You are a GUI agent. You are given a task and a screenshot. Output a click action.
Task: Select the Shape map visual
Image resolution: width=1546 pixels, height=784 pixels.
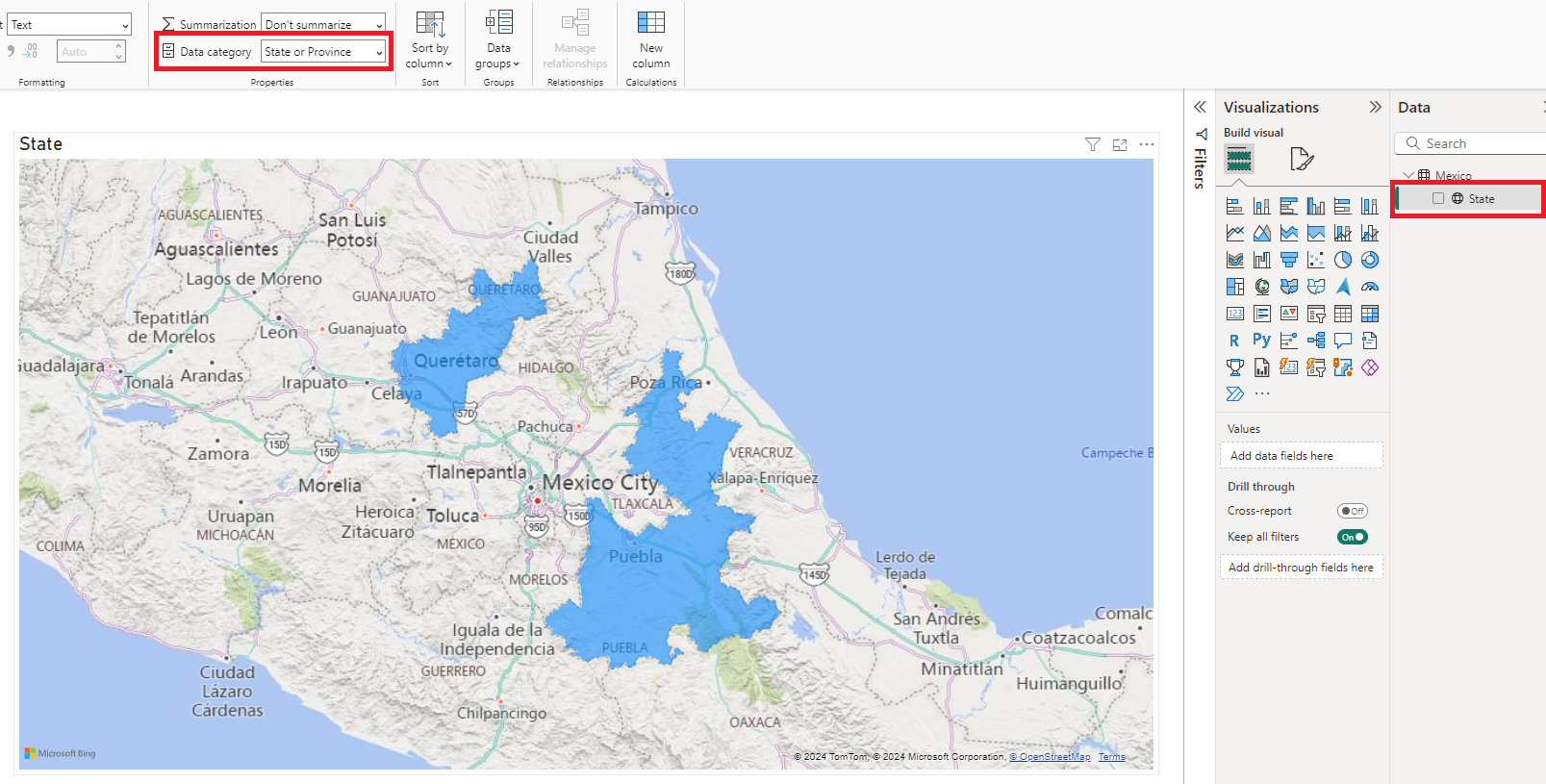coord(1315,287)
